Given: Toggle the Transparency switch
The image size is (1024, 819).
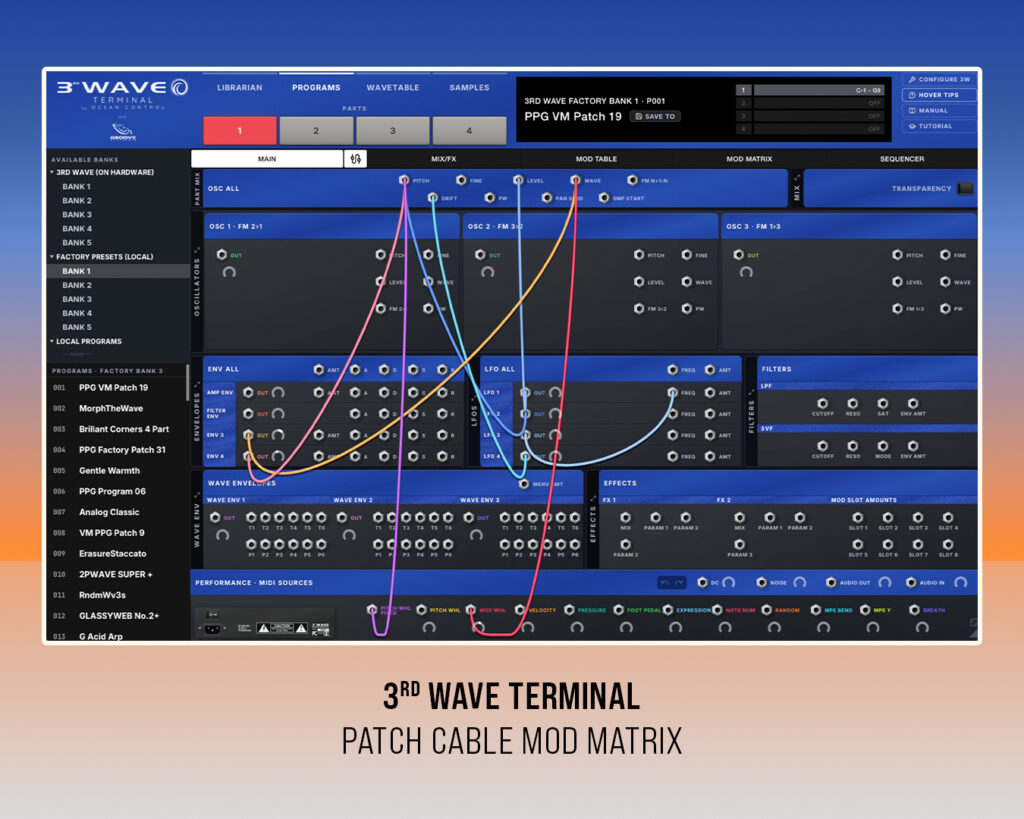Looking at the screenshot, I should 965,188.
